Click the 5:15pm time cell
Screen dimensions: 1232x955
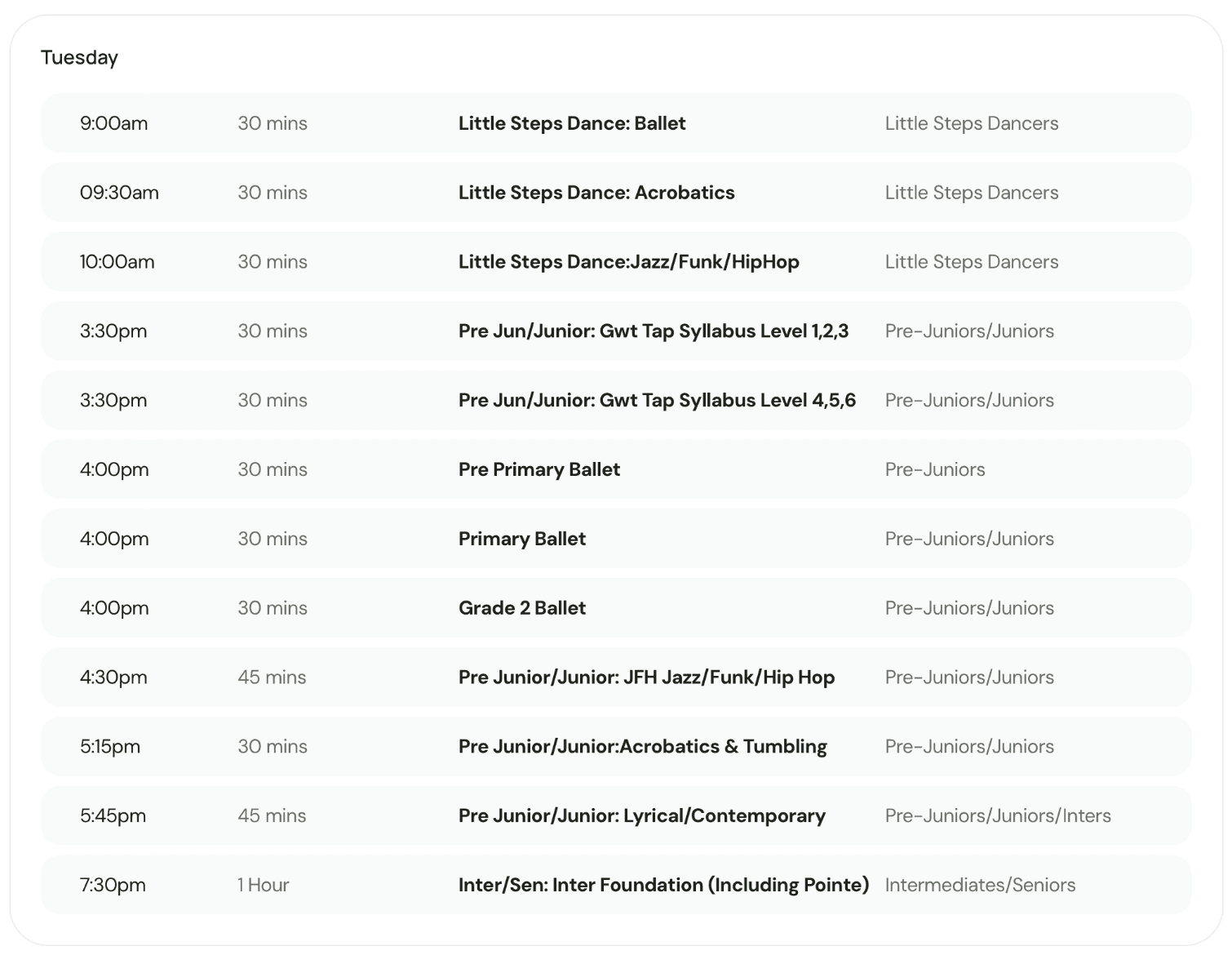110,747
